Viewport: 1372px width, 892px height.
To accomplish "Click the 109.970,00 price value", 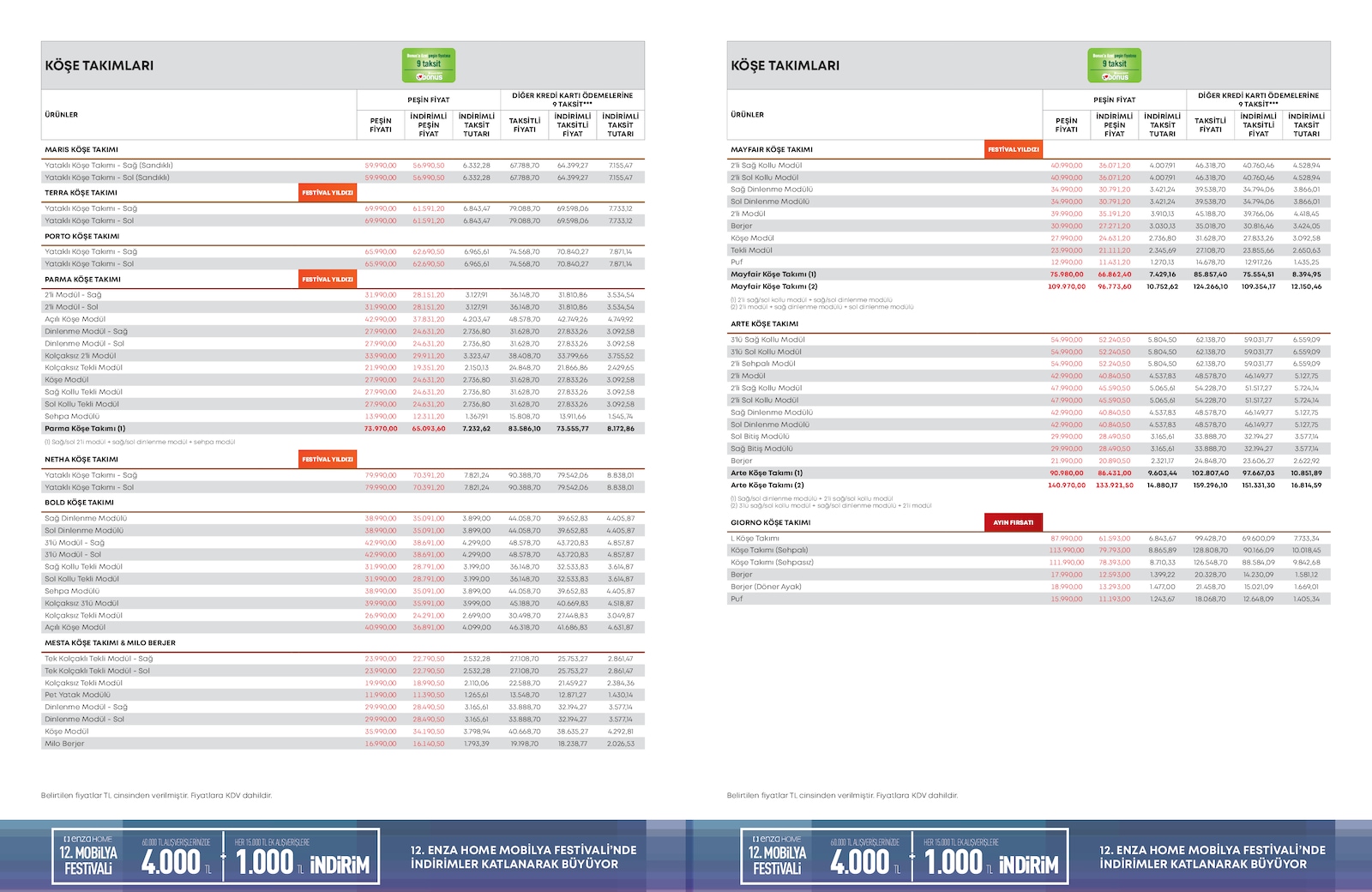I will tap(1067, 286).
